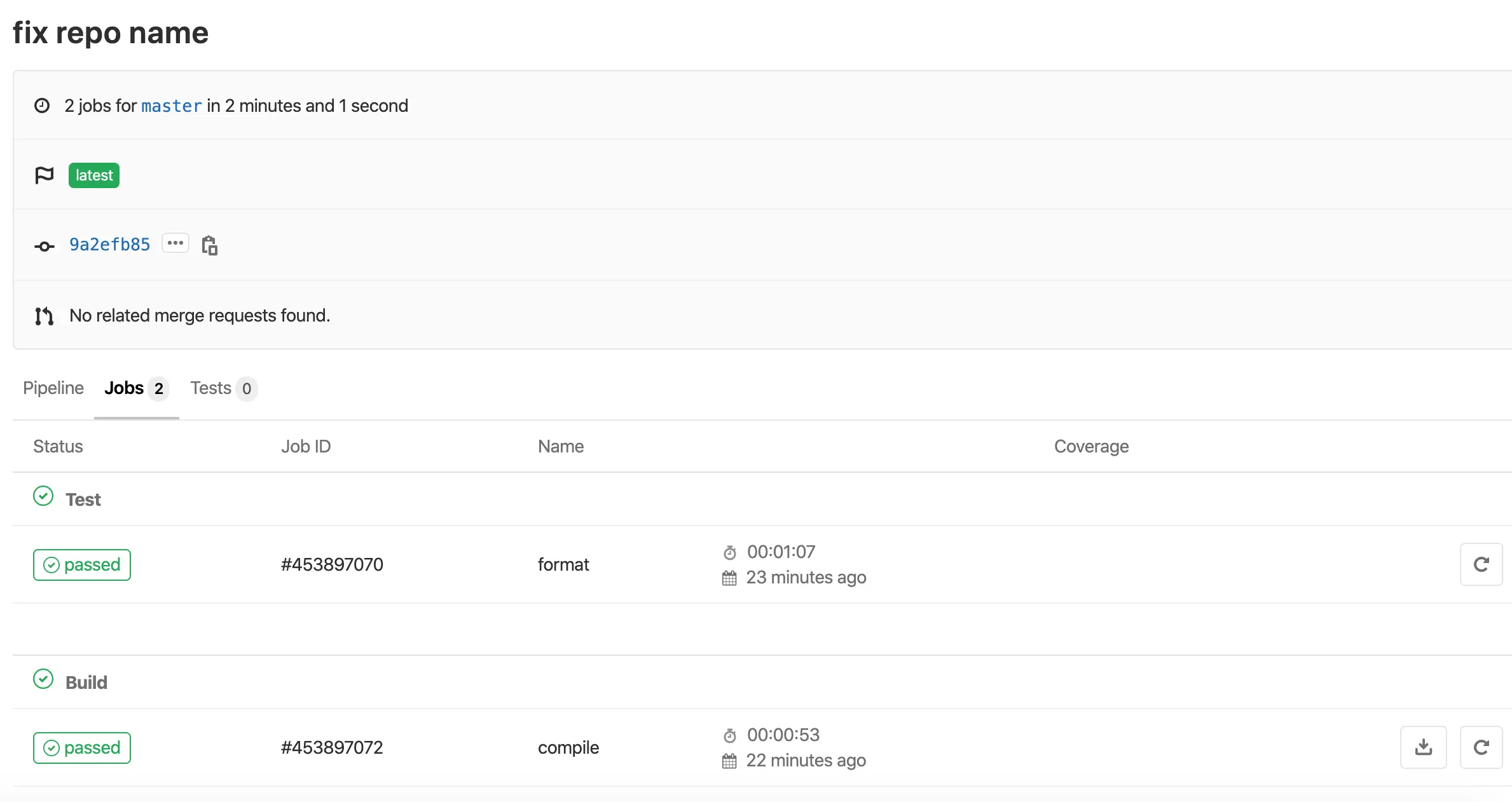Click the clock icon by jobs summary

tap(42, 105)
